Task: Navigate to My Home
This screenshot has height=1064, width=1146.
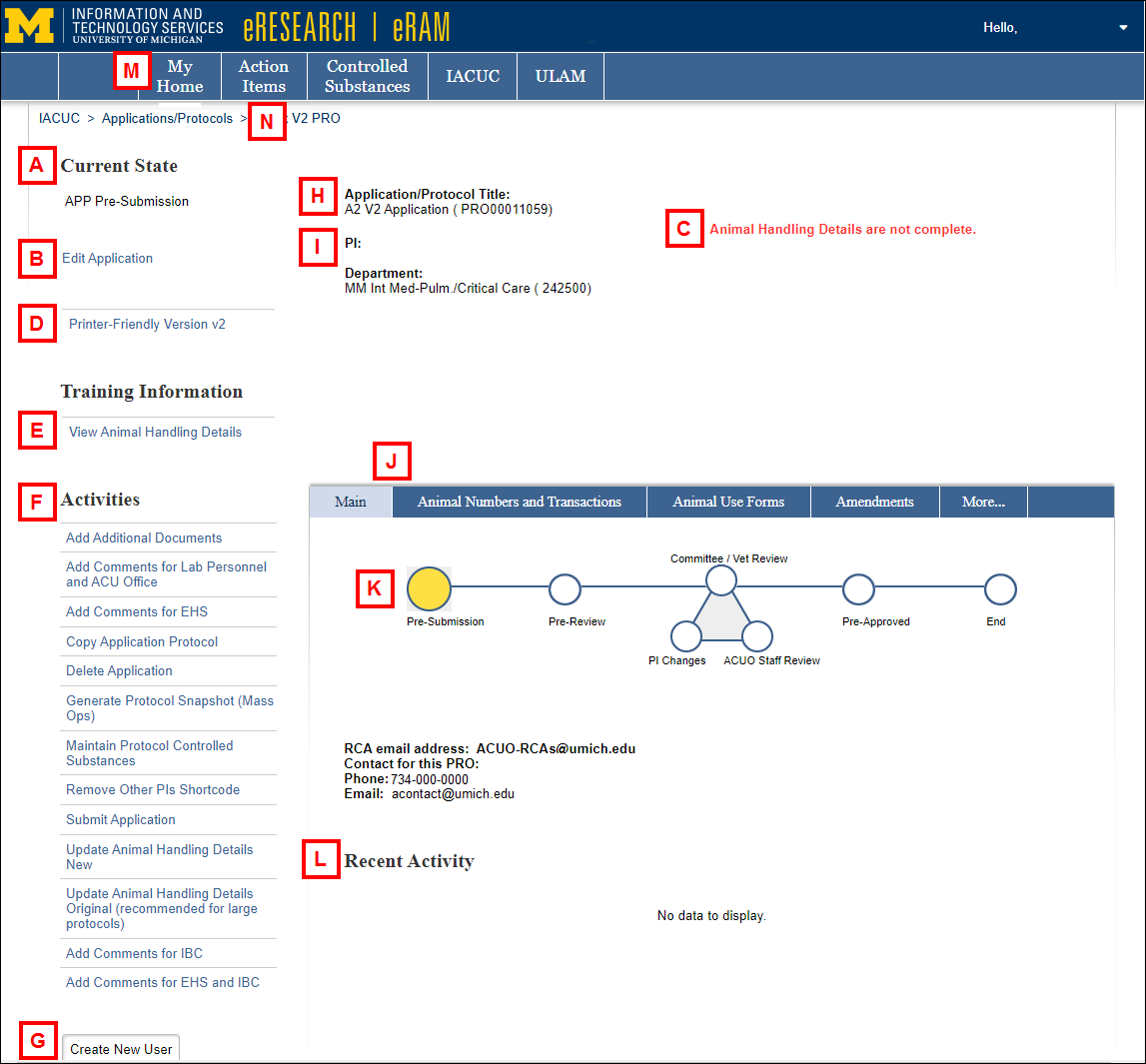Action: coord(180,75)
